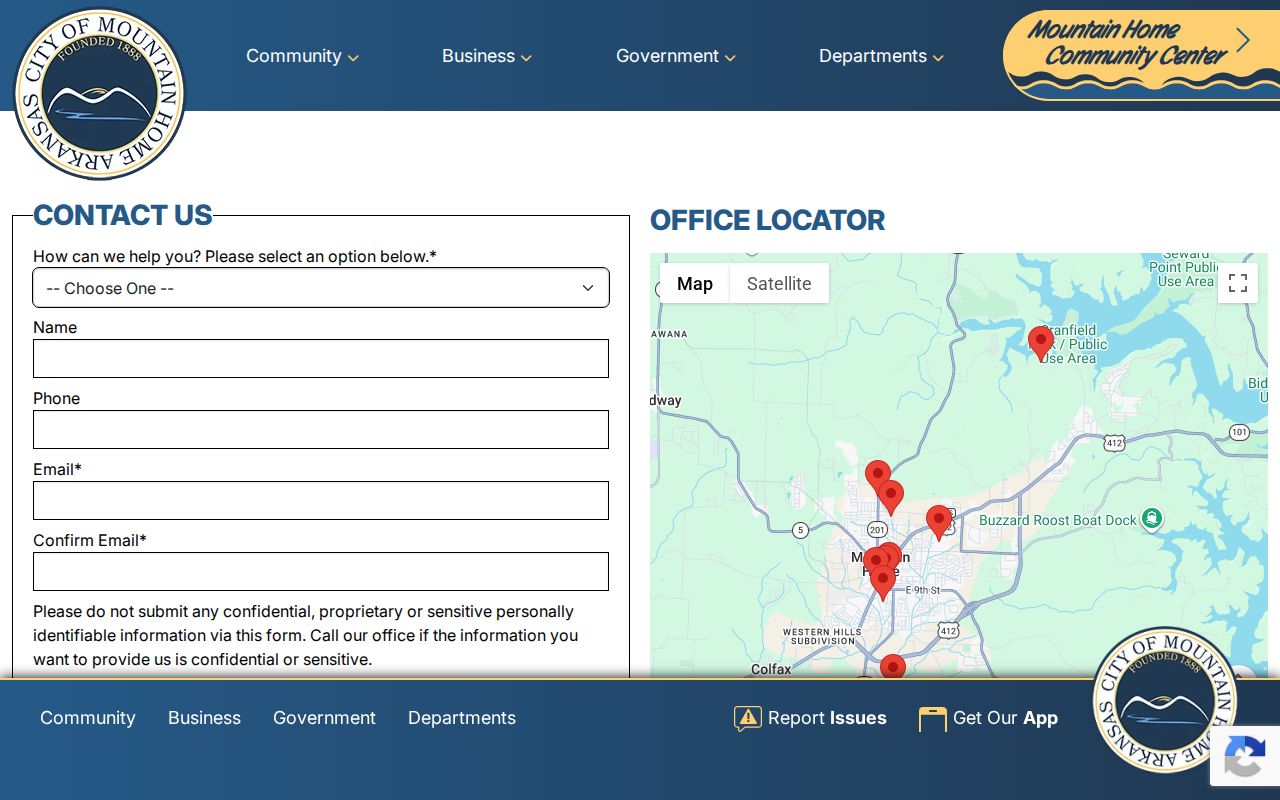The height and width of the screenshot is (800, 1280).
Task: Select the red map pin at Cranfield Public Use Area
Action: coord(1041,343)
